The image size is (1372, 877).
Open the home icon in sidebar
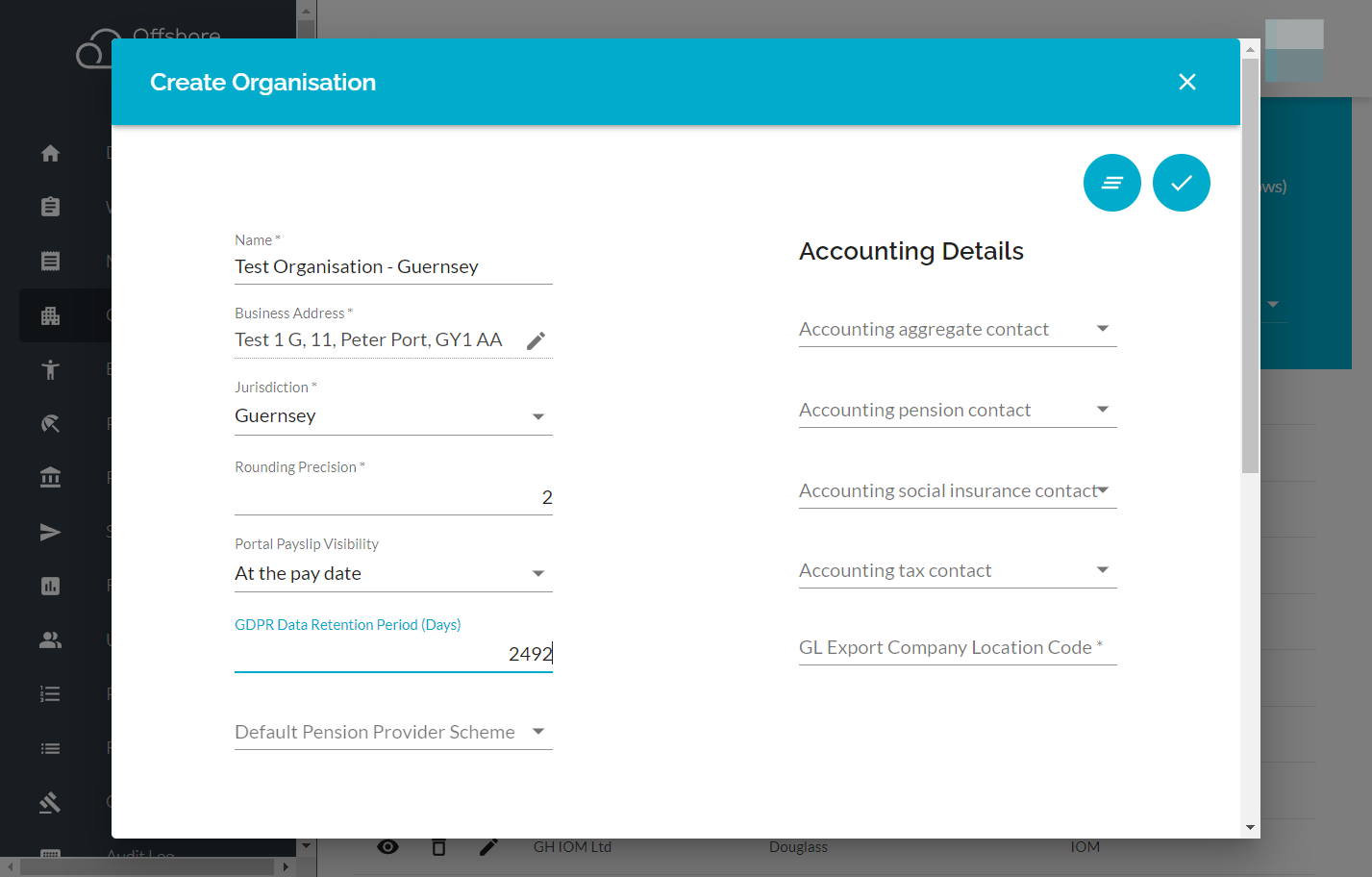click(51, 153)
